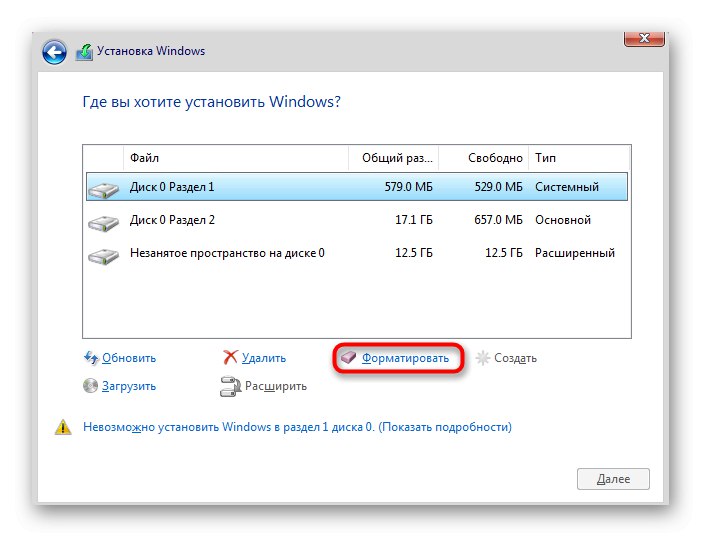Click the red X icon beside Удалить

tap(230, 357)
